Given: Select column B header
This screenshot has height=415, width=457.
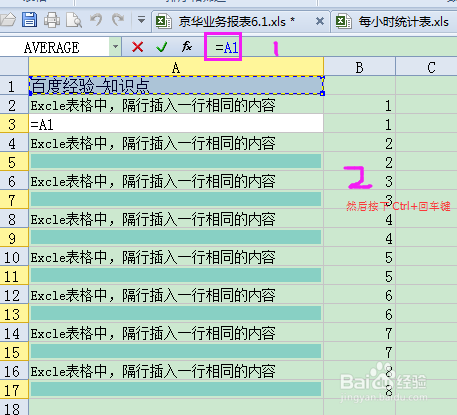Looking at the screenshot, I should (359, 67).
